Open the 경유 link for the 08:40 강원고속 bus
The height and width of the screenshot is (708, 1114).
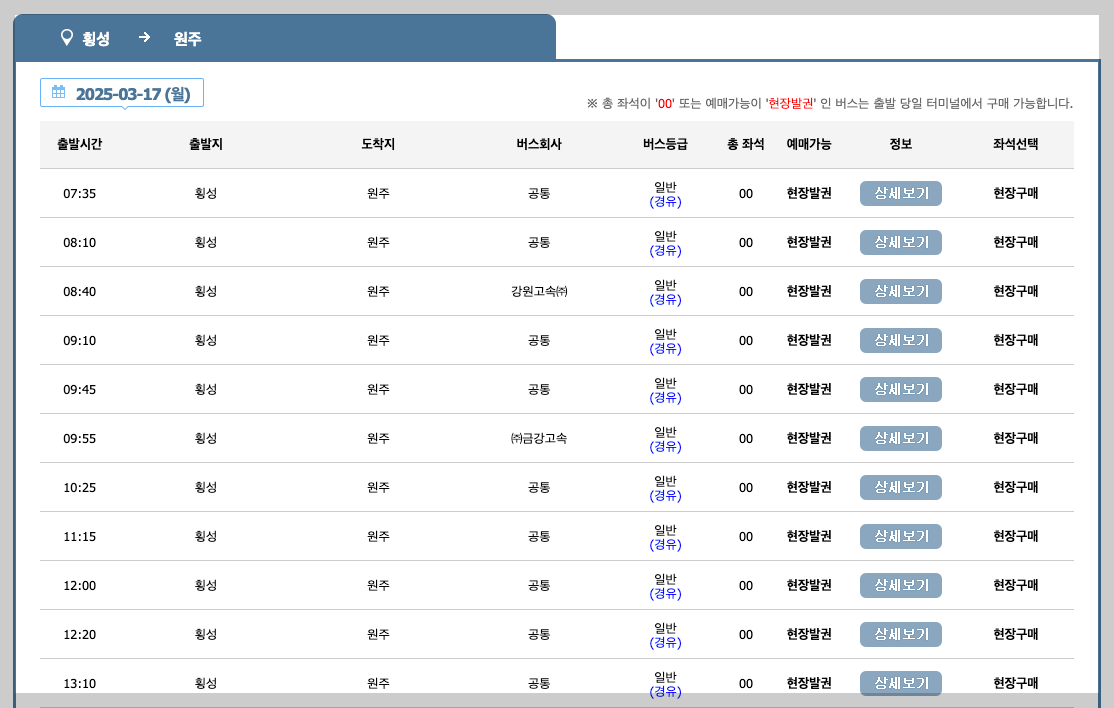click(x=666, y=298)
